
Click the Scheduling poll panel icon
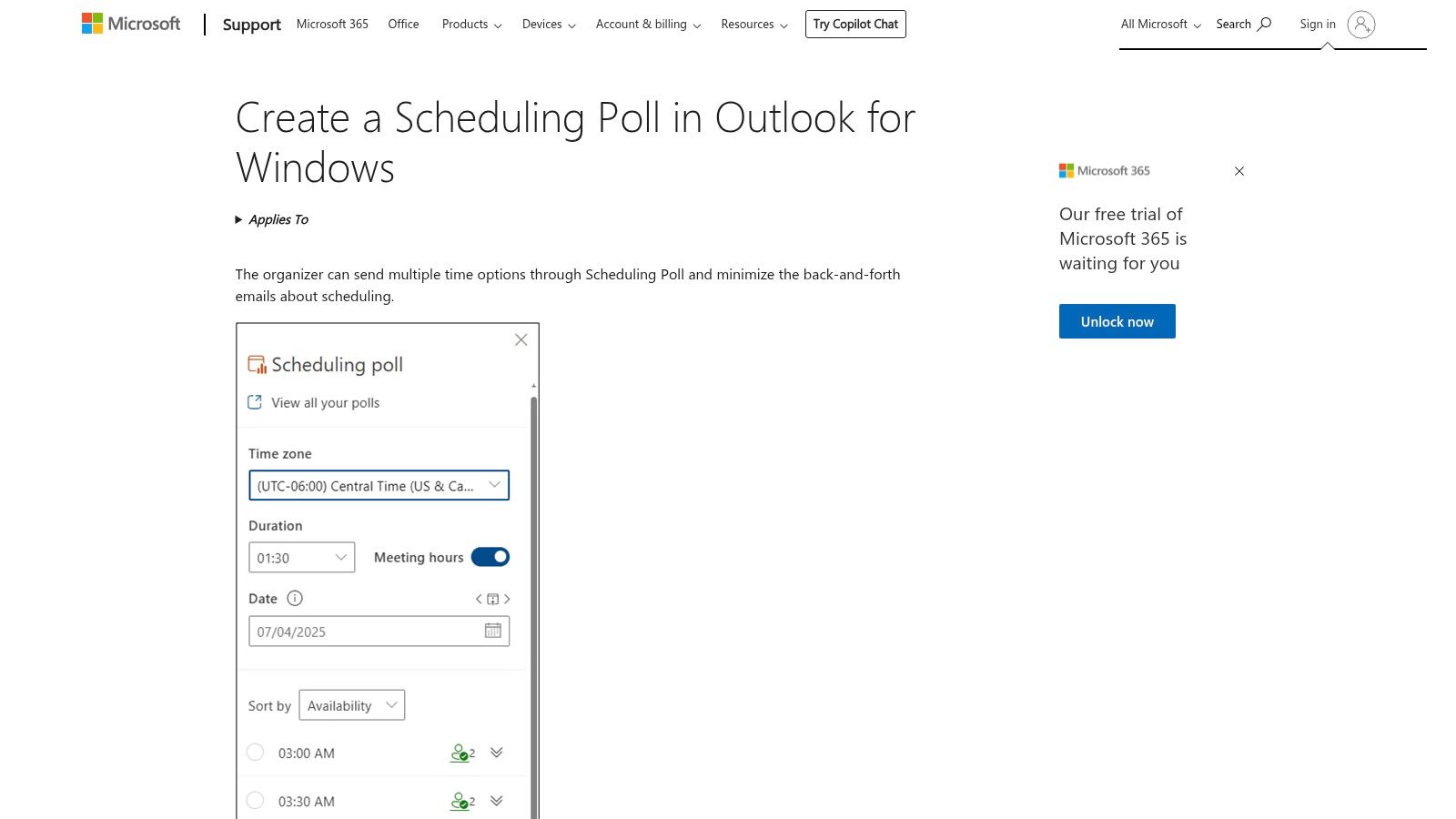[257, 363]
